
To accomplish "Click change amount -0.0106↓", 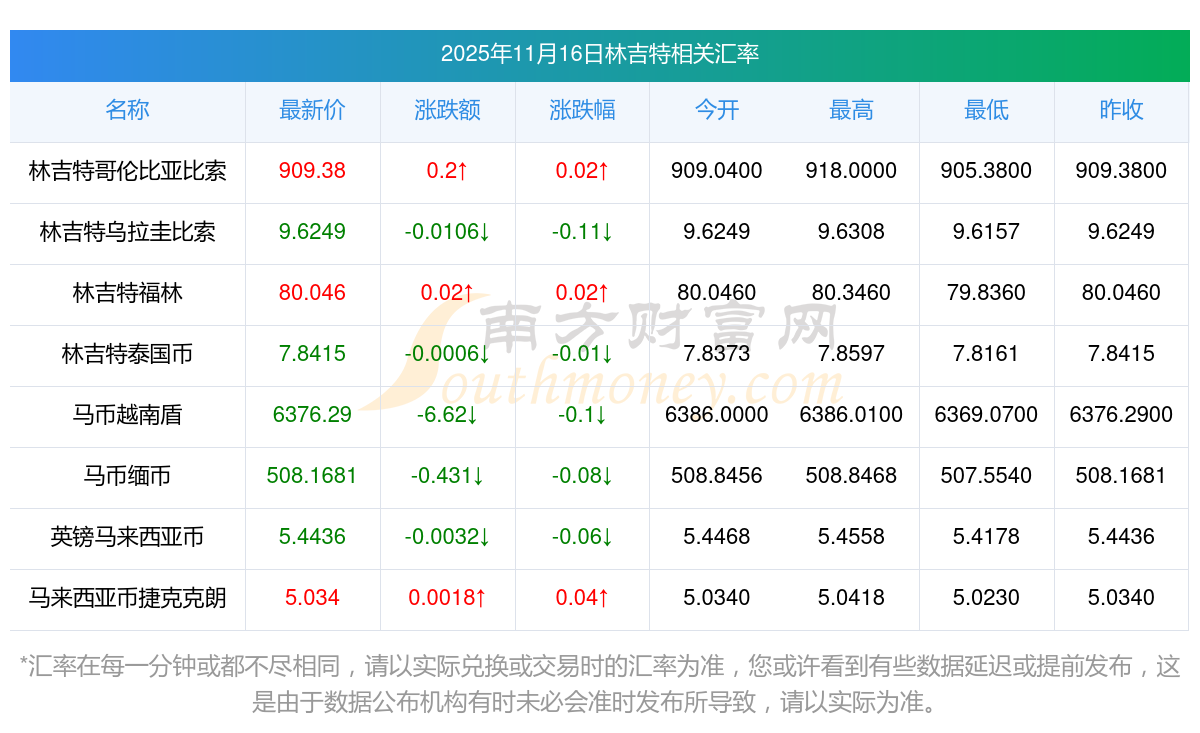I will (447, 232).
